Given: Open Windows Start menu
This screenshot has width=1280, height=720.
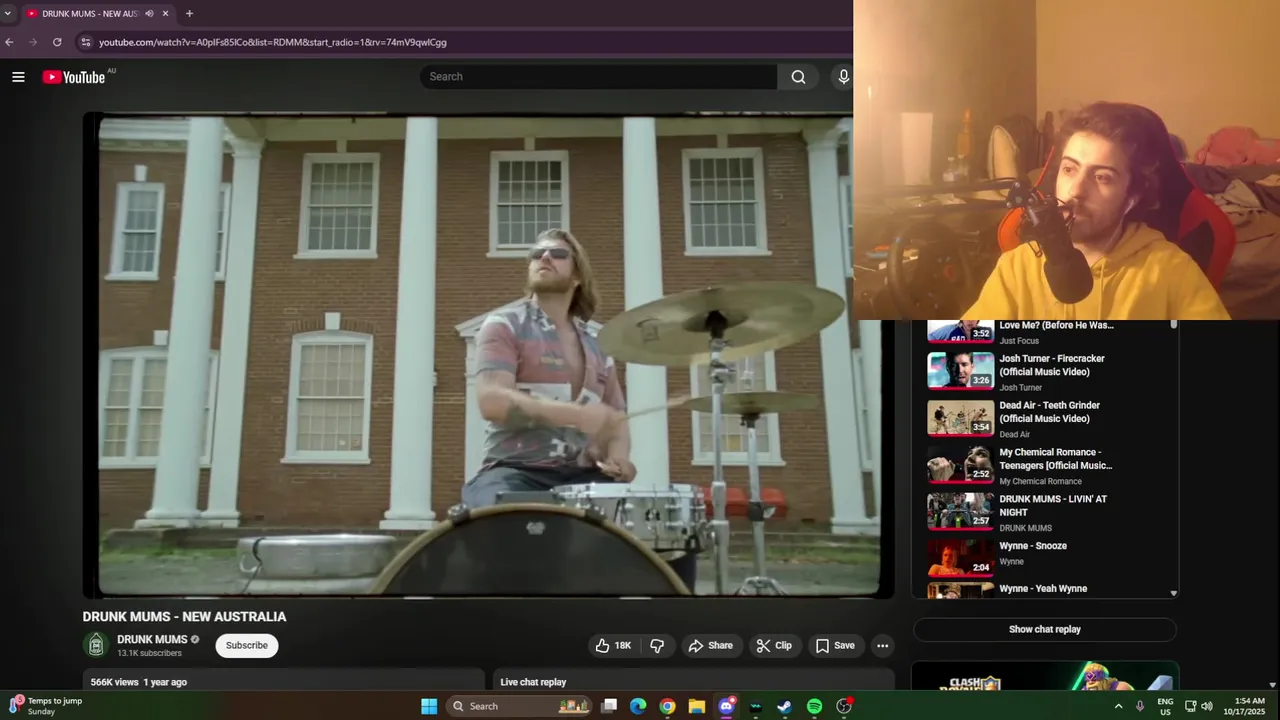Looking at the screenshot, I should tap(429, 706).
